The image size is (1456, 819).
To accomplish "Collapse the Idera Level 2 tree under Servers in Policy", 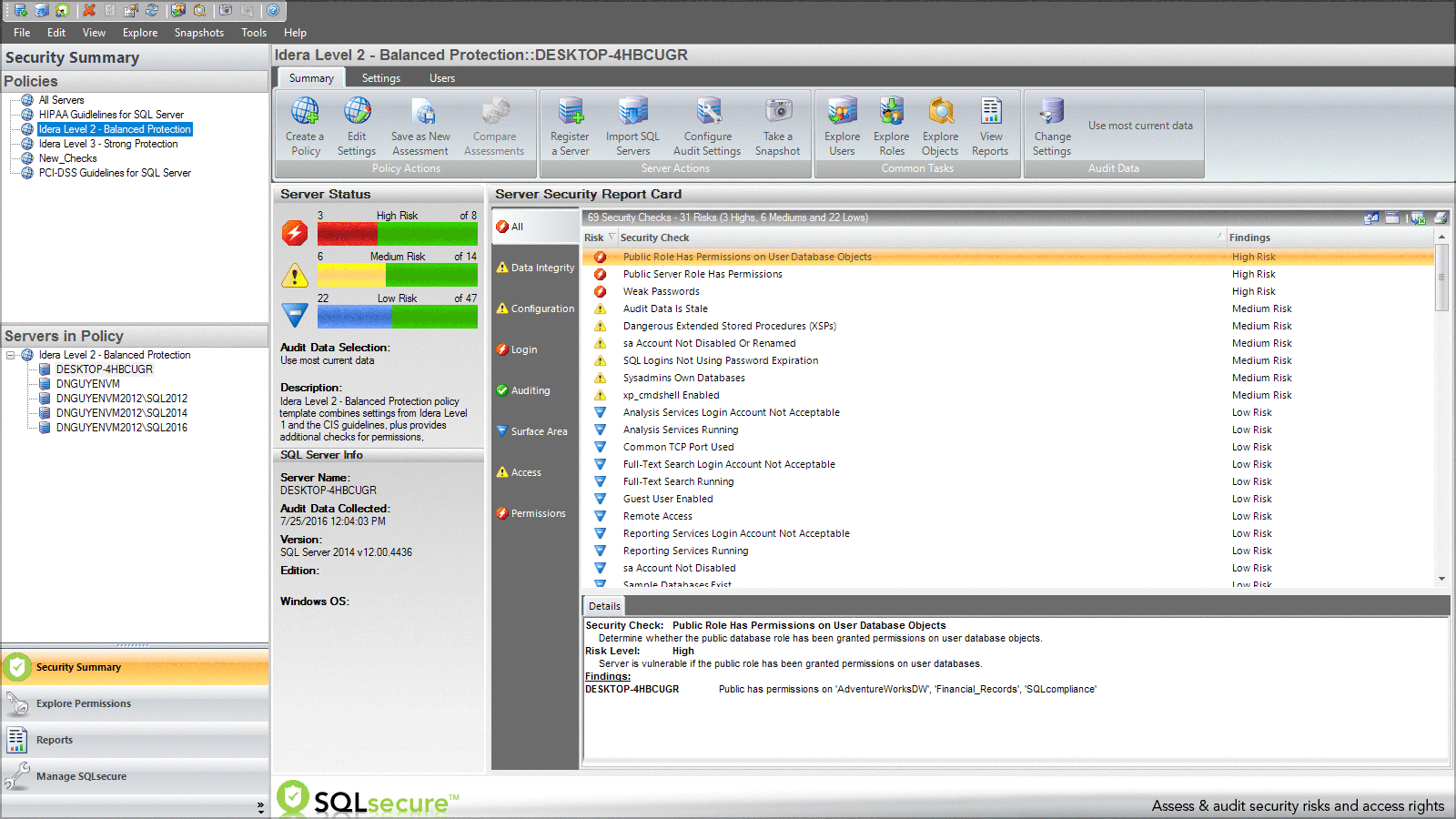I will coord(11,355).
